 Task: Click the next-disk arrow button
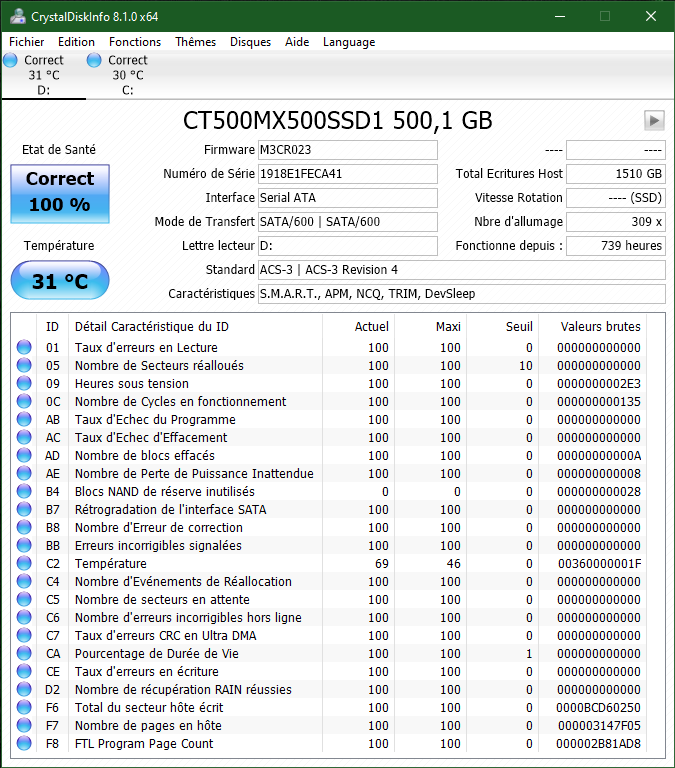click(654, 120)
